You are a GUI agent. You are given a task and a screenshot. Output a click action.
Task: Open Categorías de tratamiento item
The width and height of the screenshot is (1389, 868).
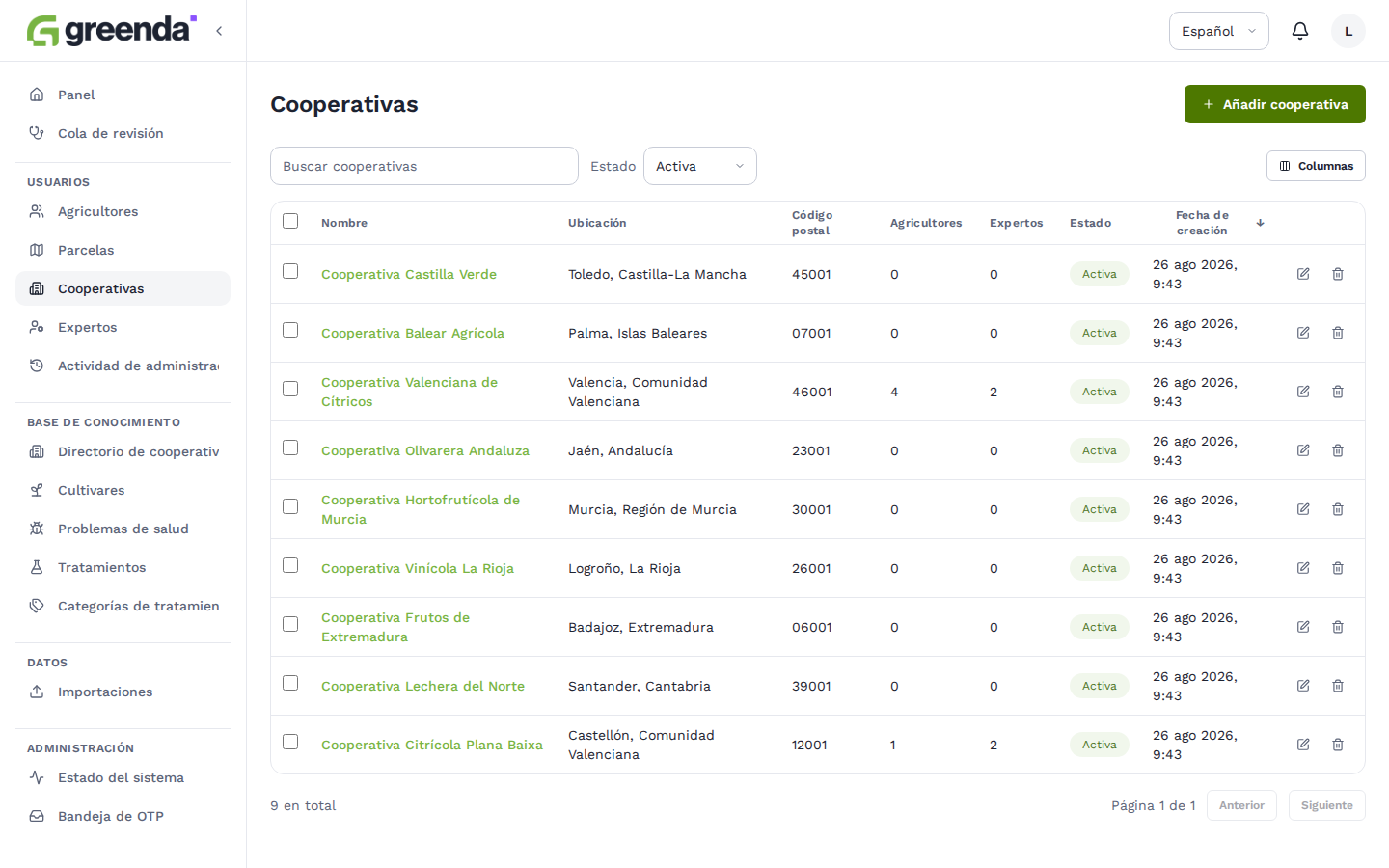point(123,606)
